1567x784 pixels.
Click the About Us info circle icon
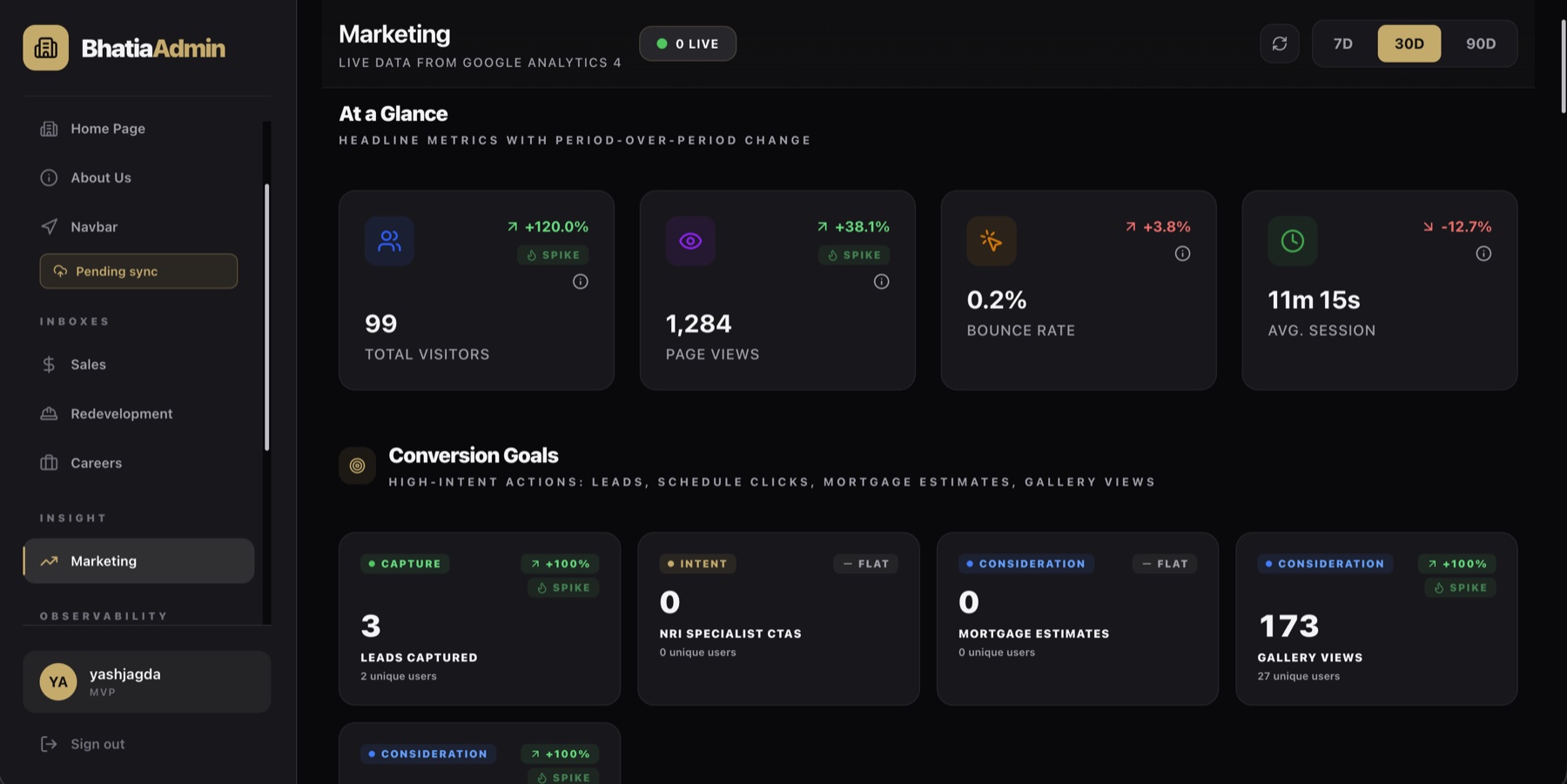pyautogui.click(x=49, y=178)
